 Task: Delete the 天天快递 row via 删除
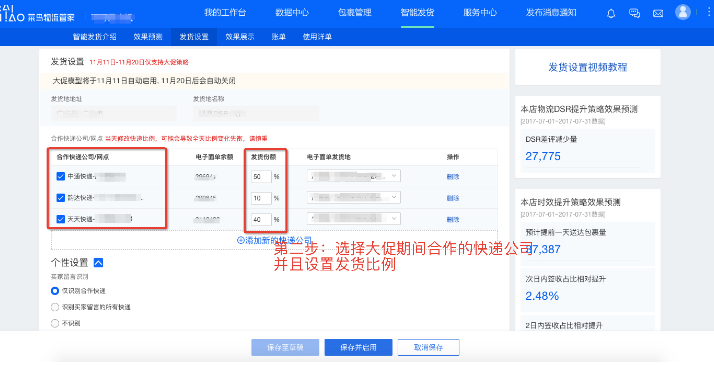tap(453, 219)
